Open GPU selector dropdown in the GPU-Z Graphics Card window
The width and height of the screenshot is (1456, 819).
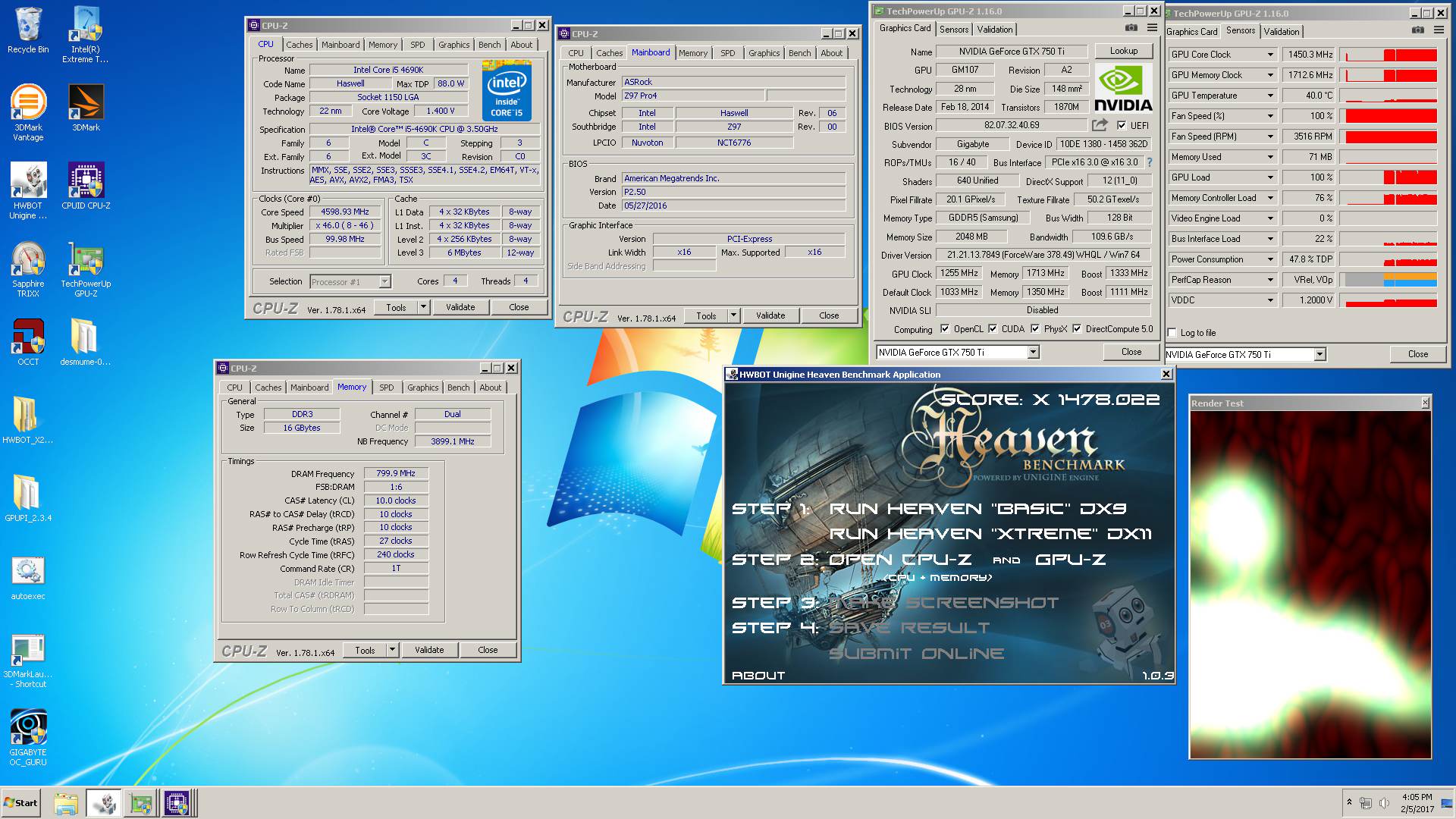click(x=1033, y=353)
